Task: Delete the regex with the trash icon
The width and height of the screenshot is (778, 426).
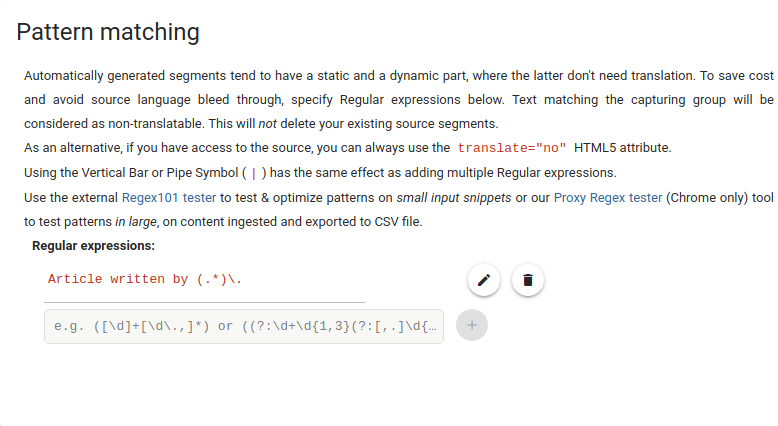Action: tap(528, 280)
